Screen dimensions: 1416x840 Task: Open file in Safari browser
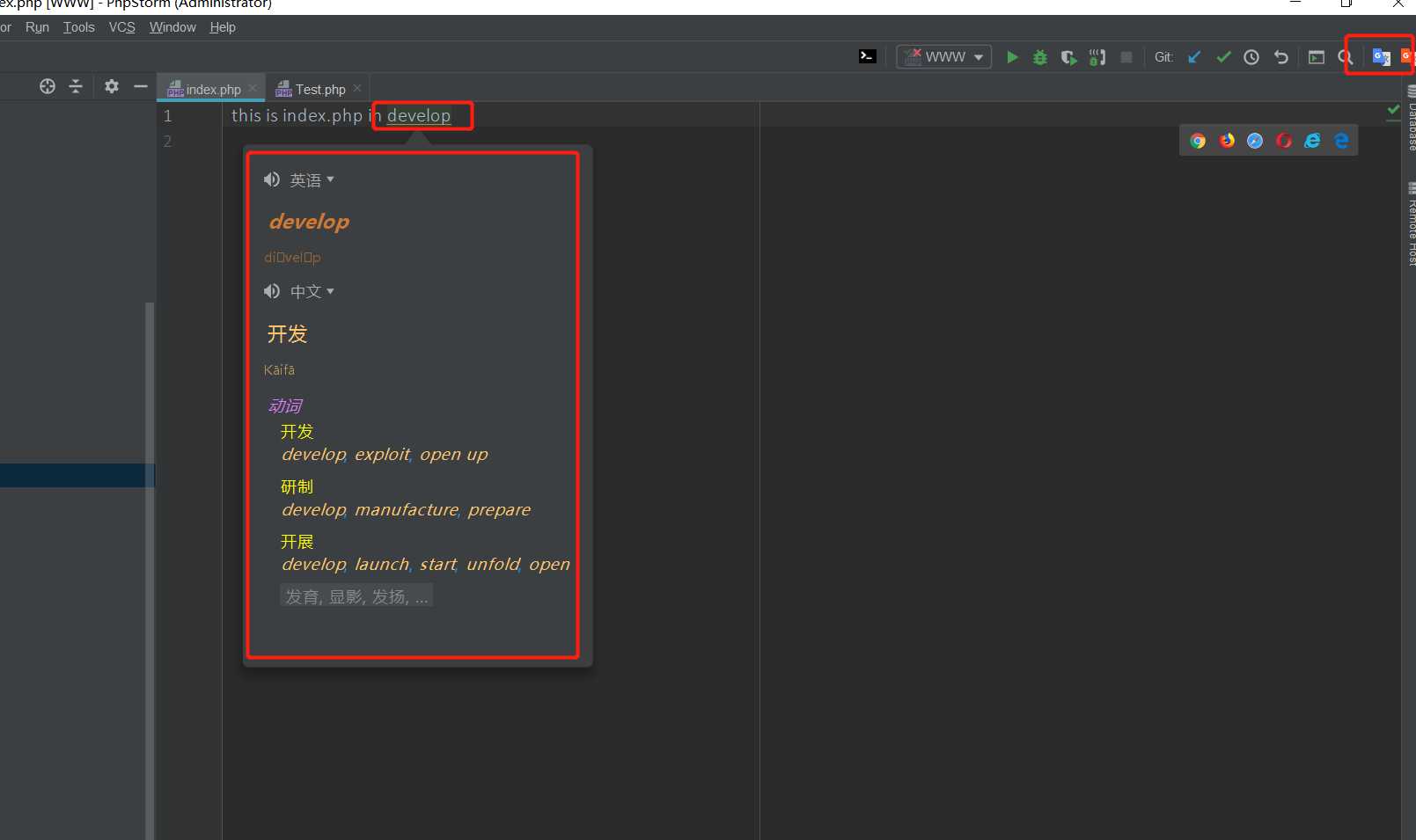1255,141
